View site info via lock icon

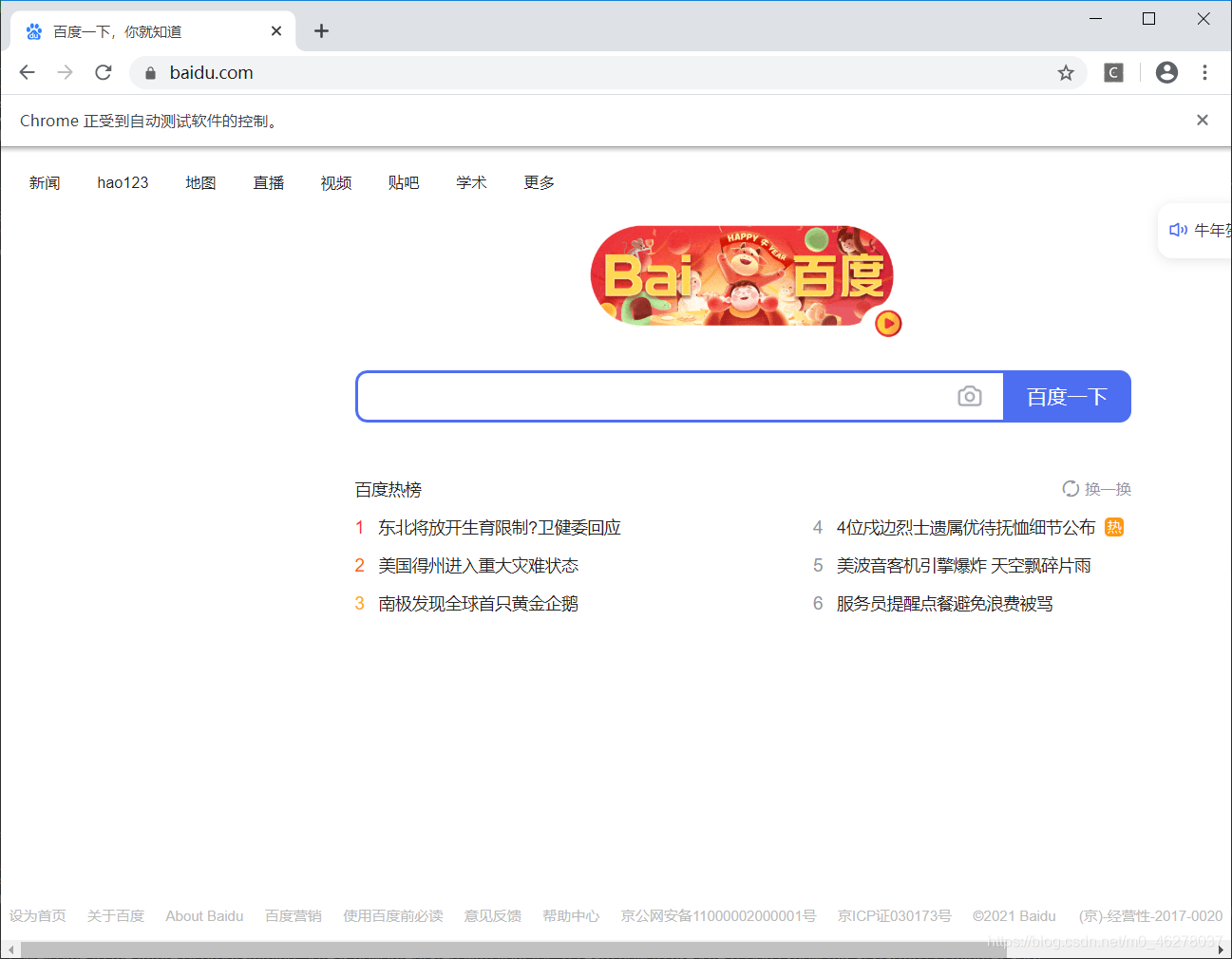[x=150, y=73]
